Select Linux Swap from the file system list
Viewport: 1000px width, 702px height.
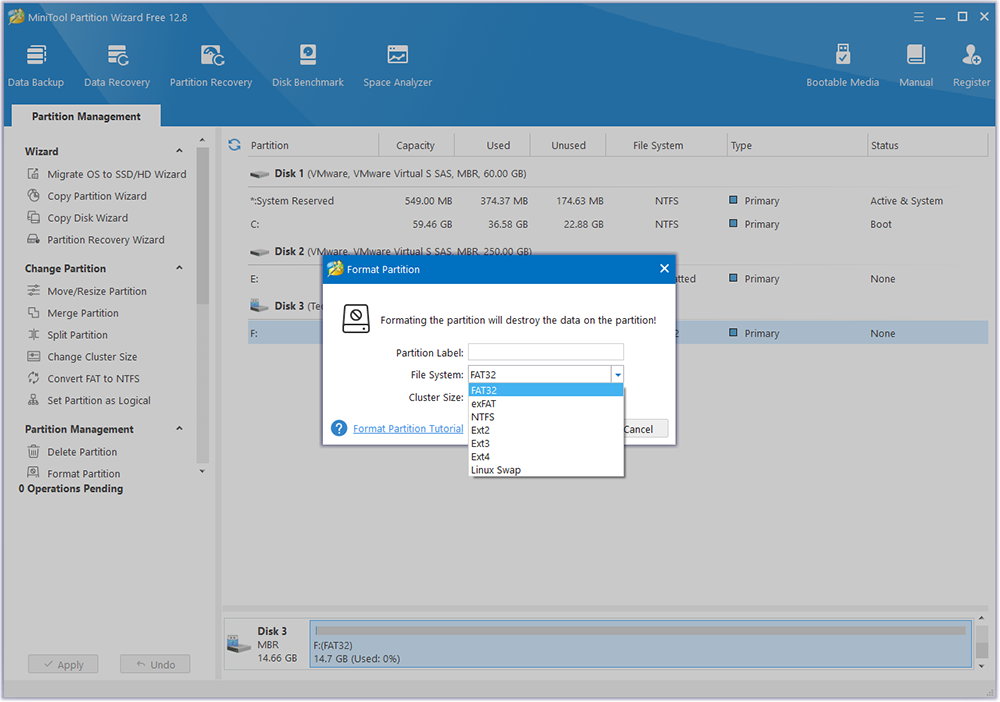click(546, 471)
